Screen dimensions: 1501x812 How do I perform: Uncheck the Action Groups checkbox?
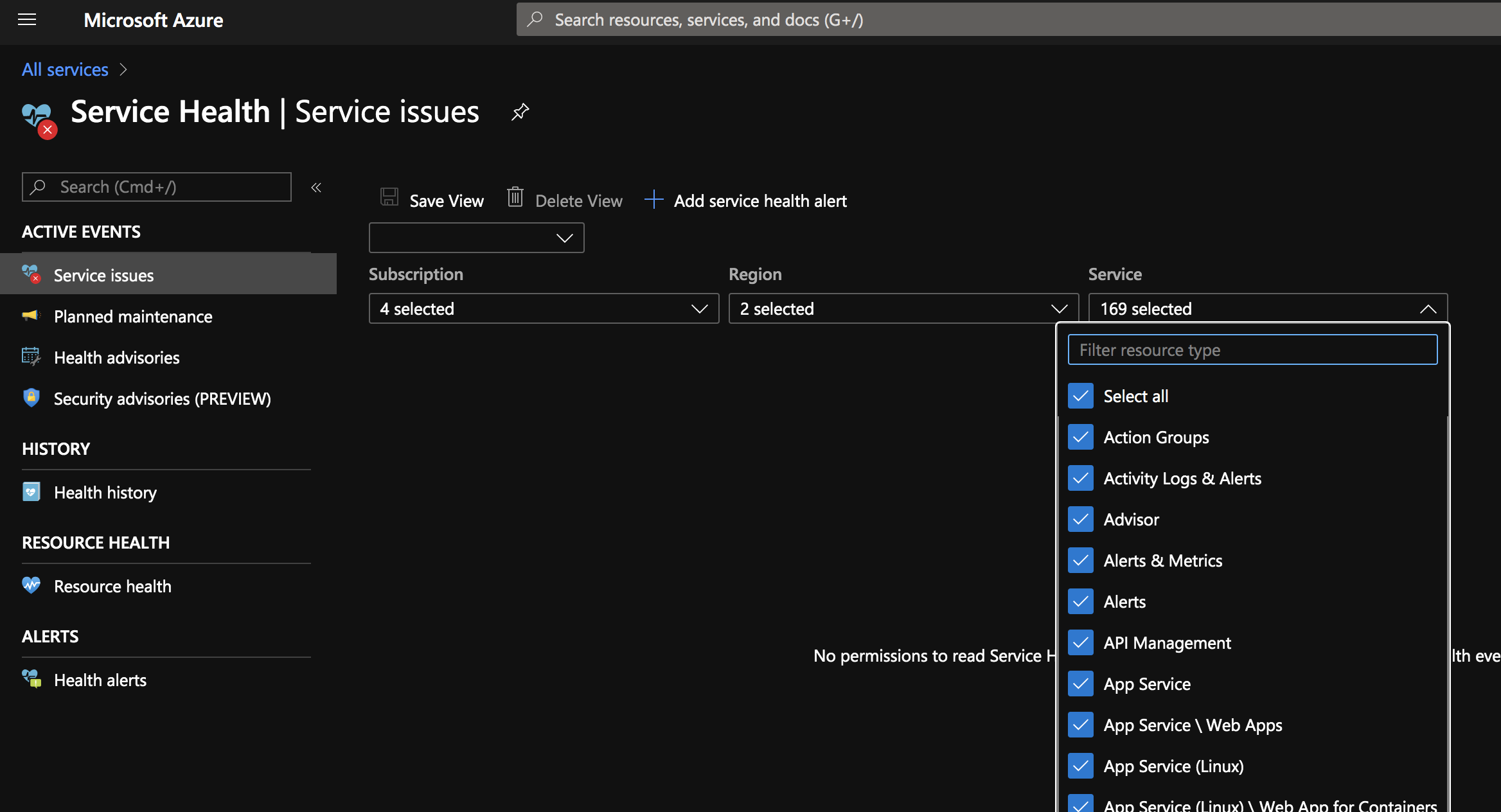point(1081,437)
